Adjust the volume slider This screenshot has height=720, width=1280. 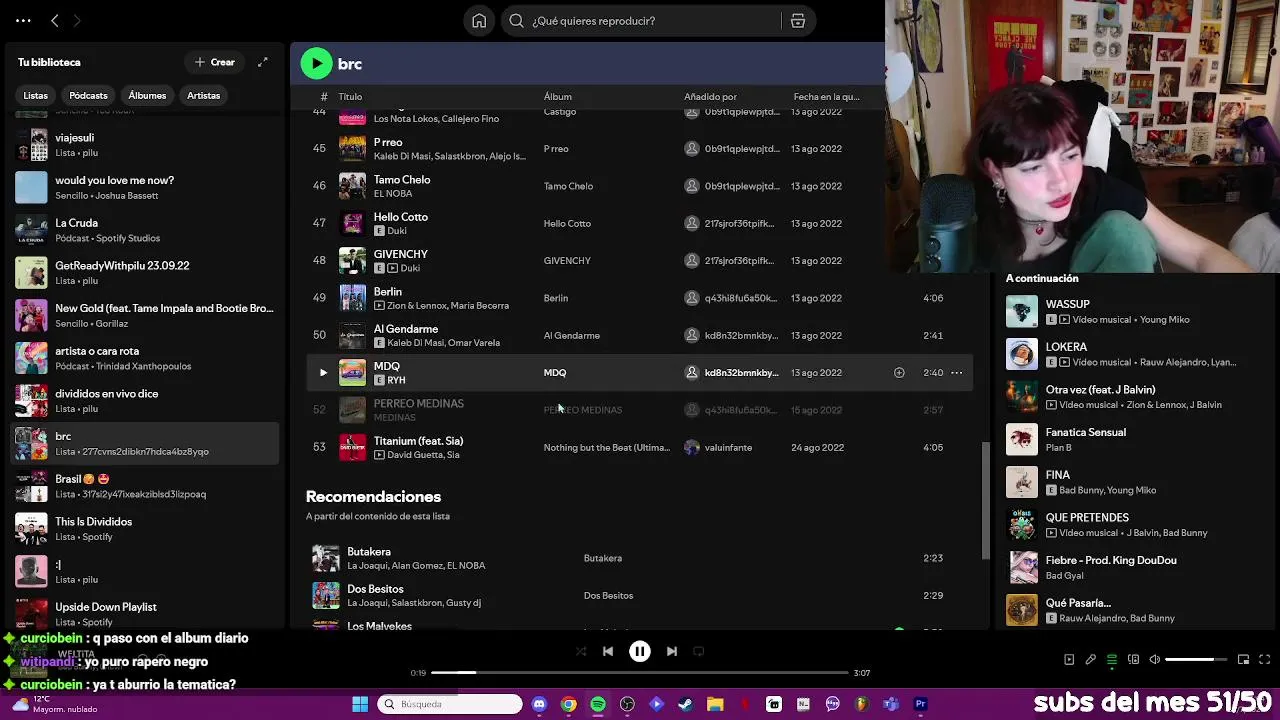(1196, 660)
